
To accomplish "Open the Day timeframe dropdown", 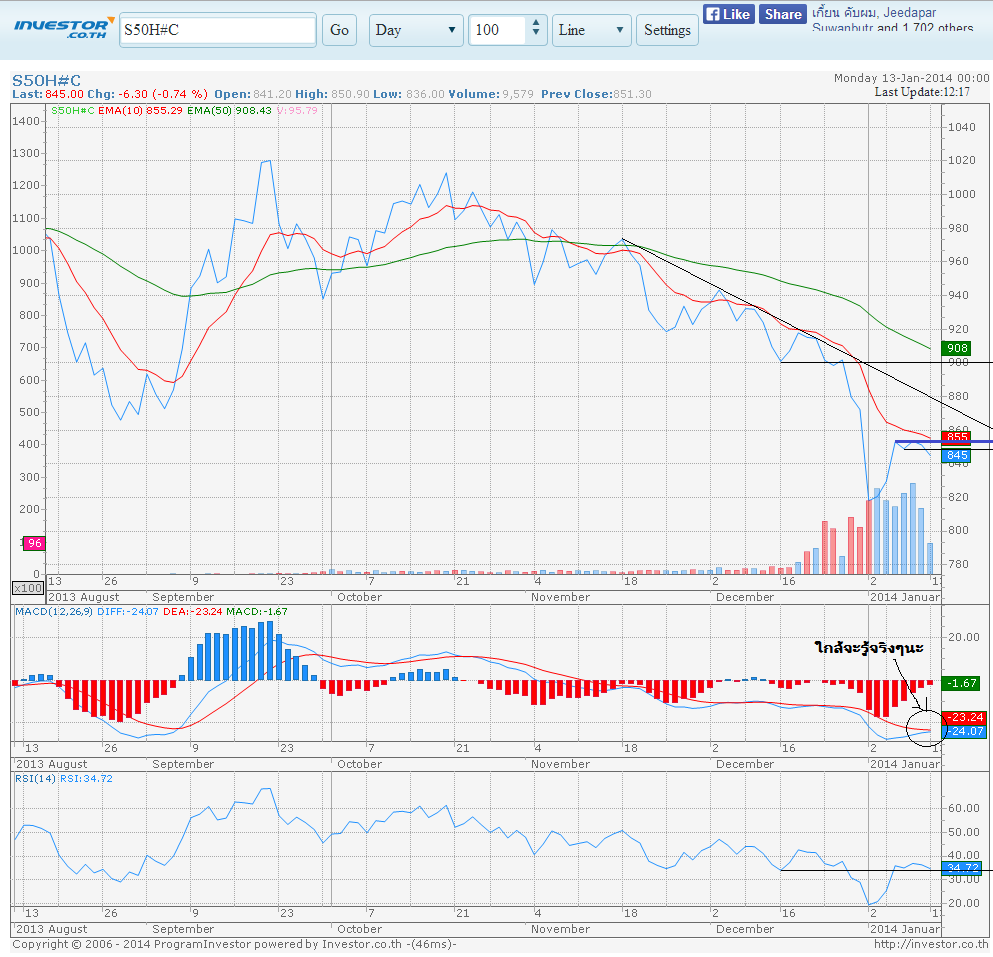I will (x=416, y=30).
